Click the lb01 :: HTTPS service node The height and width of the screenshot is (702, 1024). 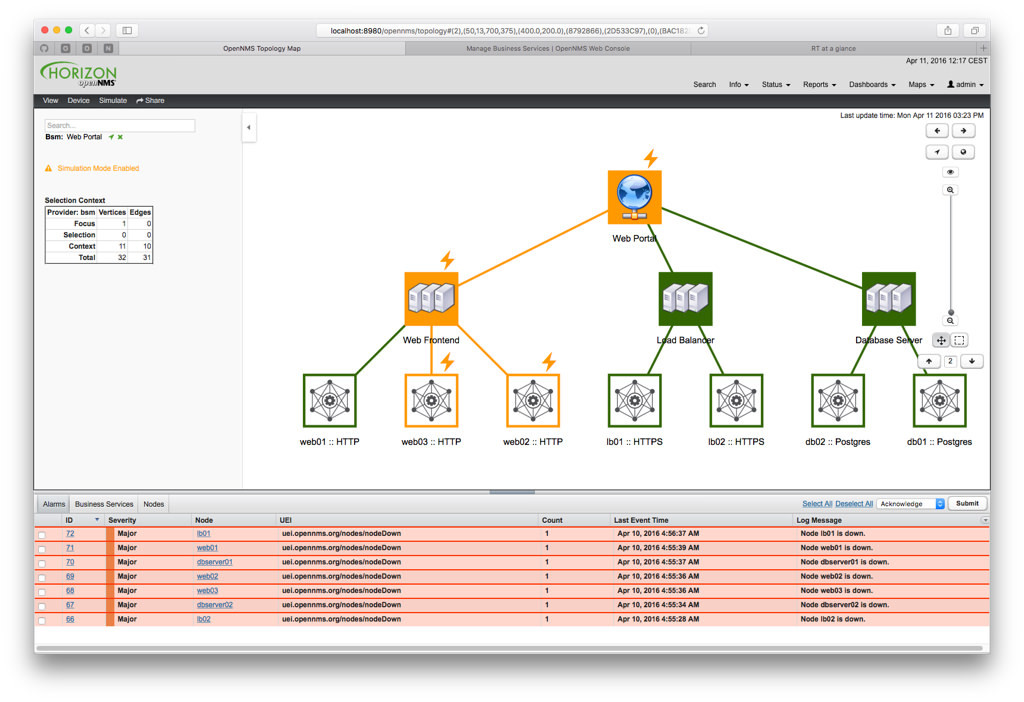634,400
